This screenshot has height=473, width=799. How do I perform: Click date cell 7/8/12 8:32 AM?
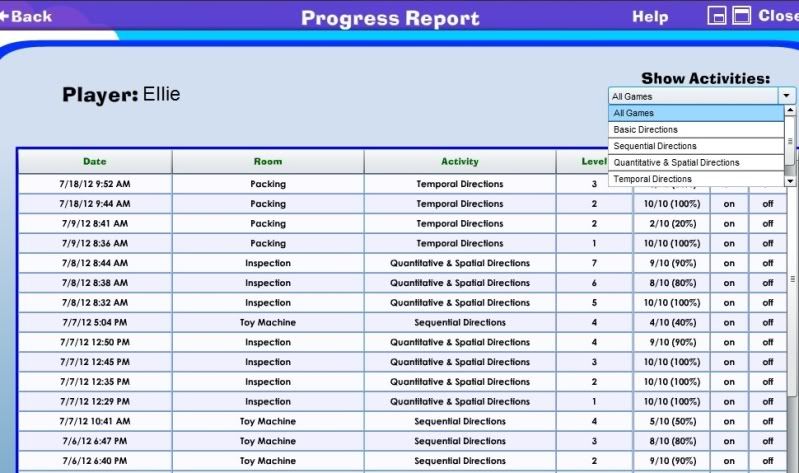pos(95,303)
